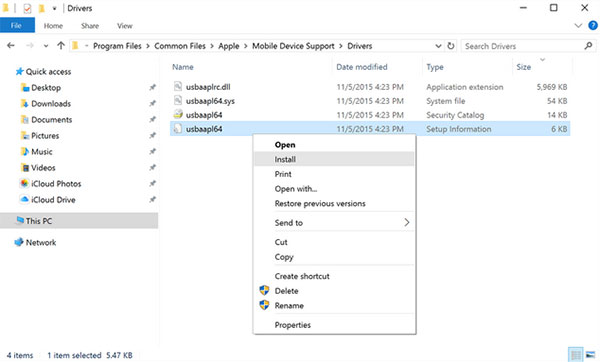This screenshot has height=362, width=600.
Task: Click the Forward navigation arrow
Action: pos(29,46)
